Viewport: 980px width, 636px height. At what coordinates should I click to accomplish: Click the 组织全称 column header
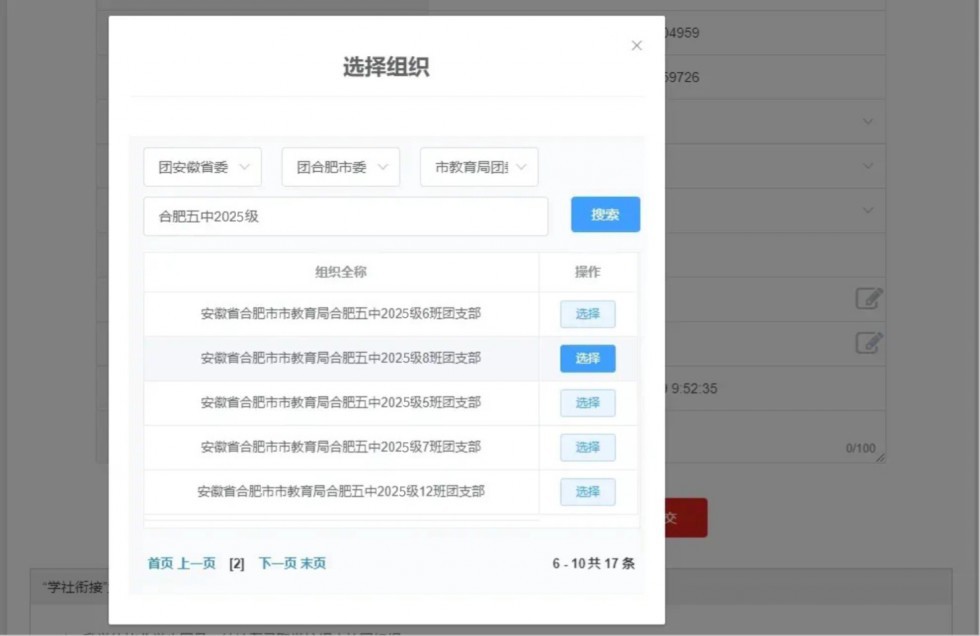341,272
